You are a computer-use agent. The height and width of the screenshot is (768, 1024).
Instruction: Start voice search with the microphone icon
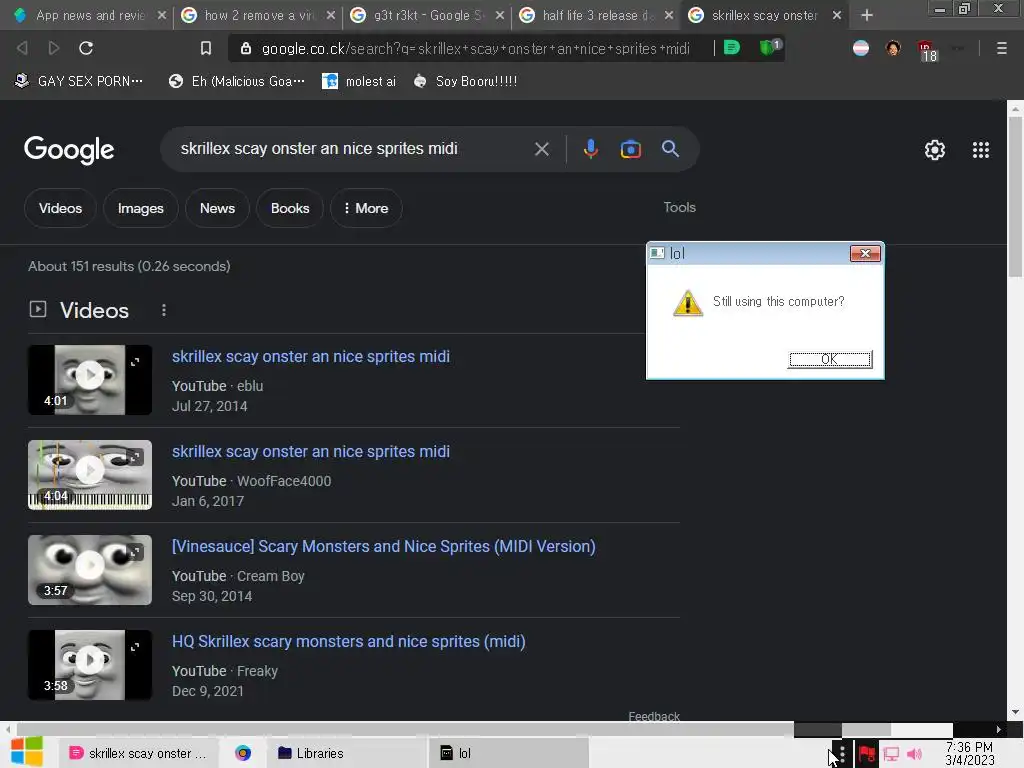(590, 149)
